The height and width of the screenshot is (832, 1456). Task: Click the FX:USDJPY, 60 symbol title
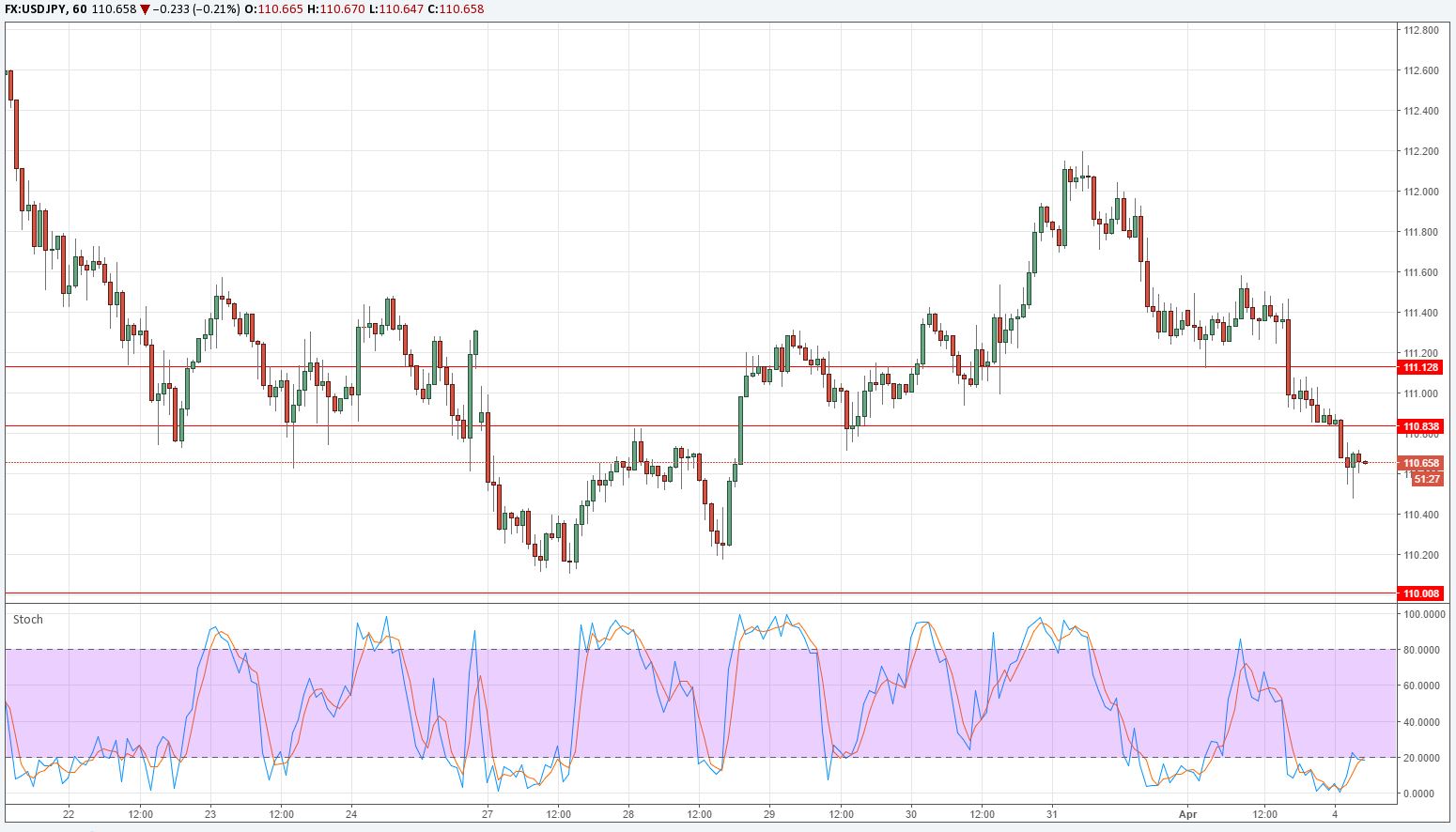(46, 8)
